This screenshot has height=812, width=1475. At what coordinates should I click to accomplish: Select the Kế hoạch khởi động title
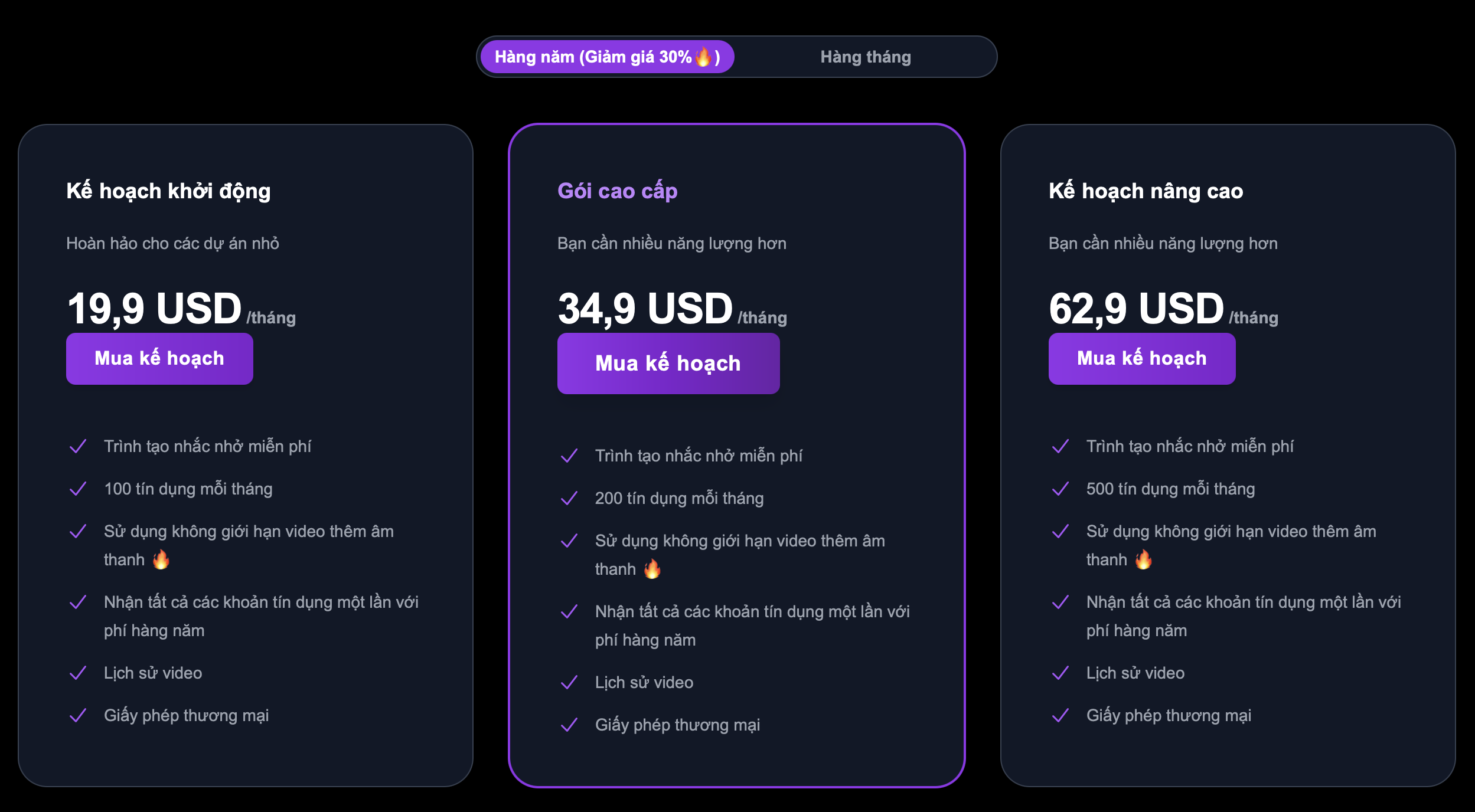tap(168, 191)
